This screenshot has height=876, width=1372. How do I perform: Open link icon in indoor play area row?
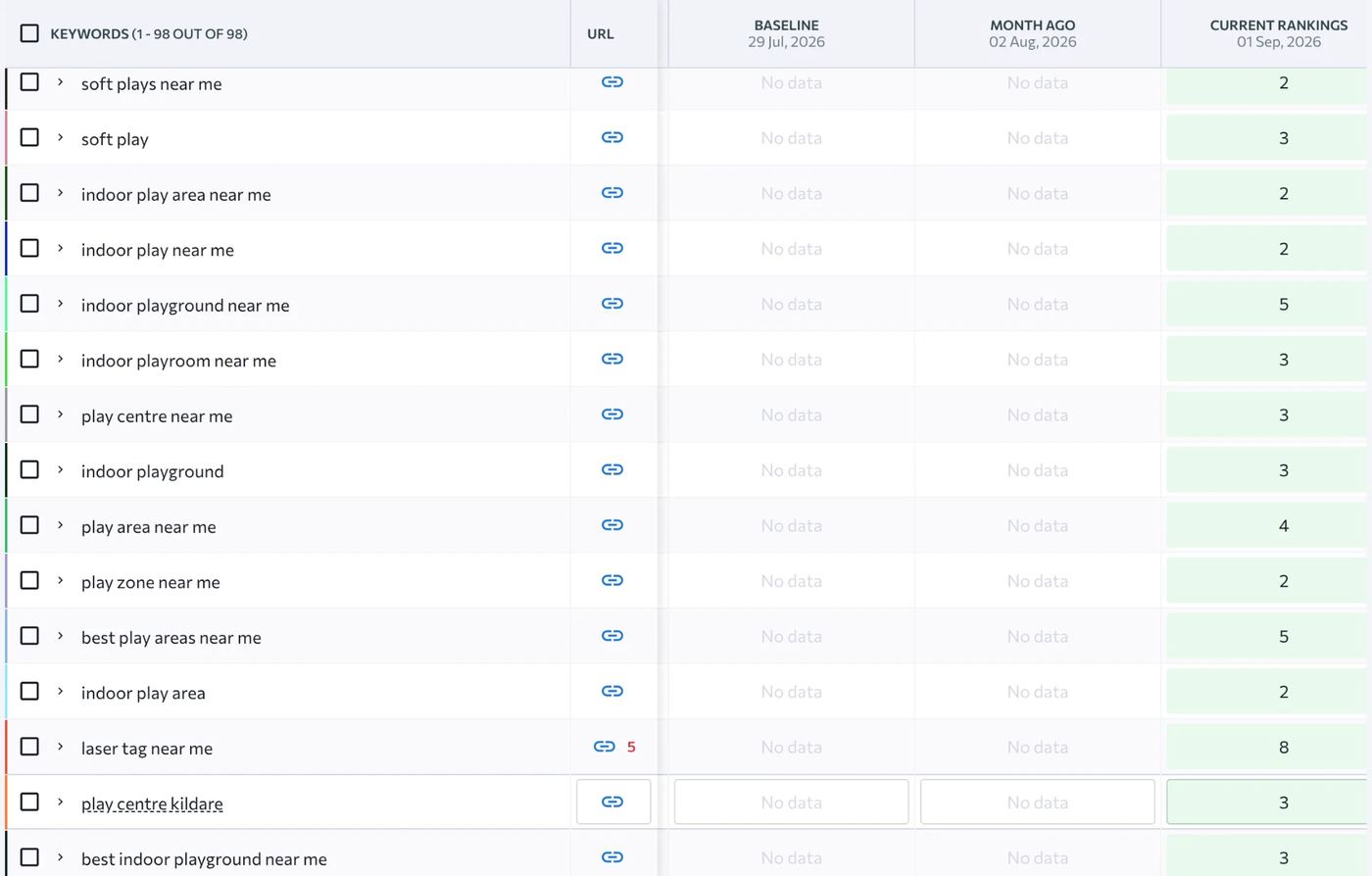(x=612, y=691)
